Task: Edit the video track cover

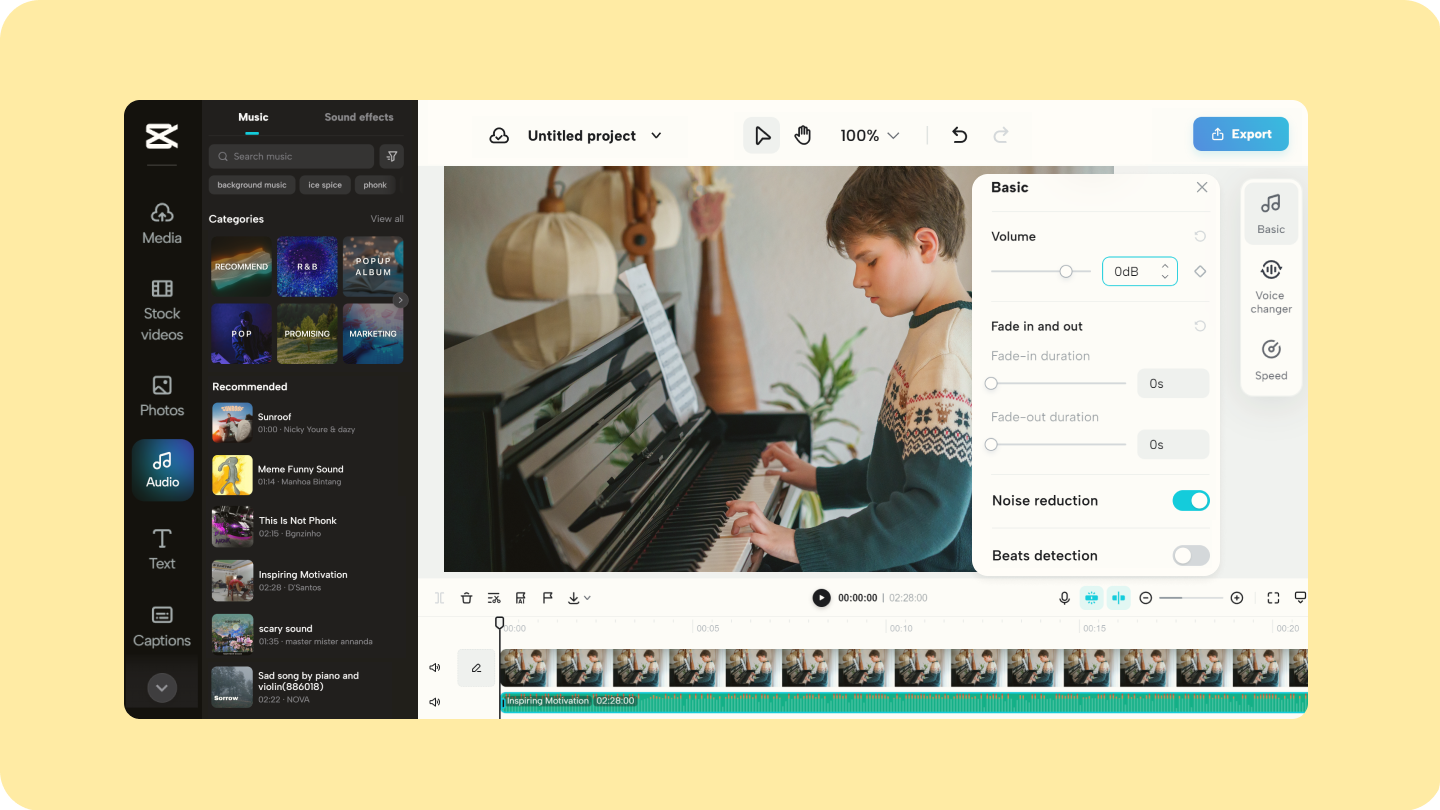Action: [x=476, y=667]
